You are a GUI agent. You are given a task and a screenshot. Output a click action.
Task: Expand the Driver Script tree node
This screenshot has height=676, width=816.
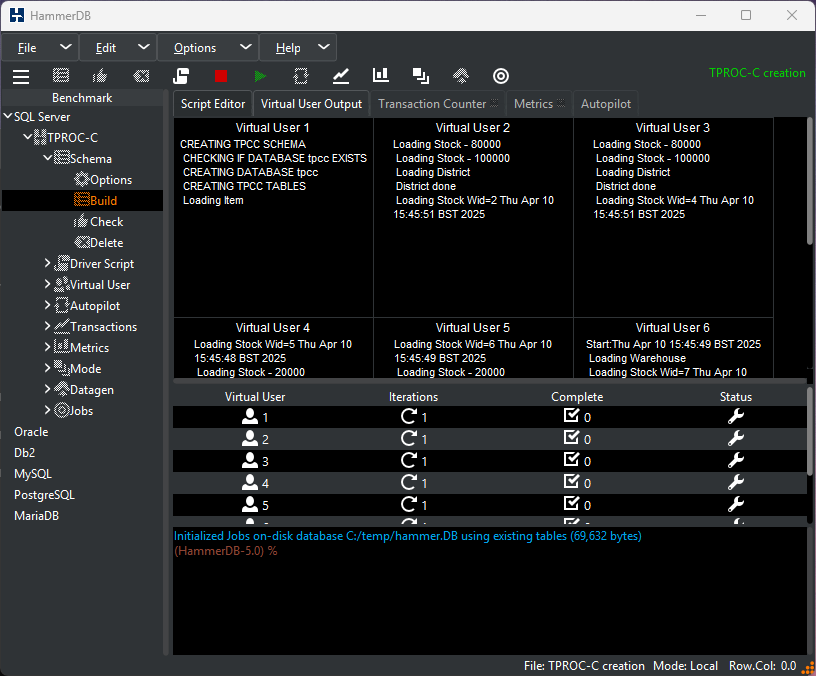(x=47, y=263)
